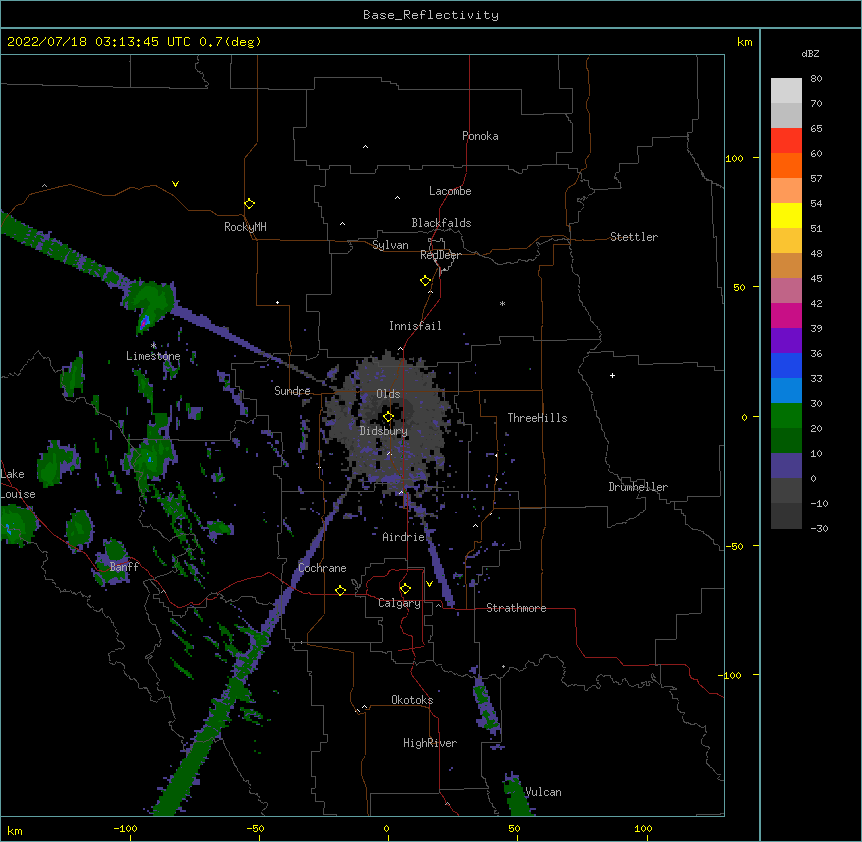Click the 0 tick label on the right axis
Image resolution: width=862 pixels, height=842 pixels.
click(x=744, y=417)
